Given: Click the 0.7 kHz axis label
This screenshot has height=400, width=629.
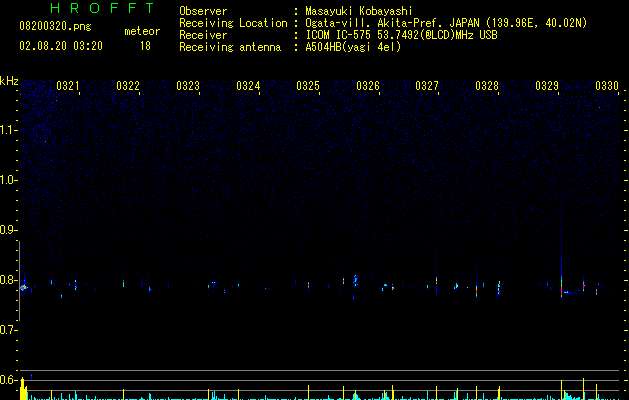Looking at the screenshot, I should (8, 330).
